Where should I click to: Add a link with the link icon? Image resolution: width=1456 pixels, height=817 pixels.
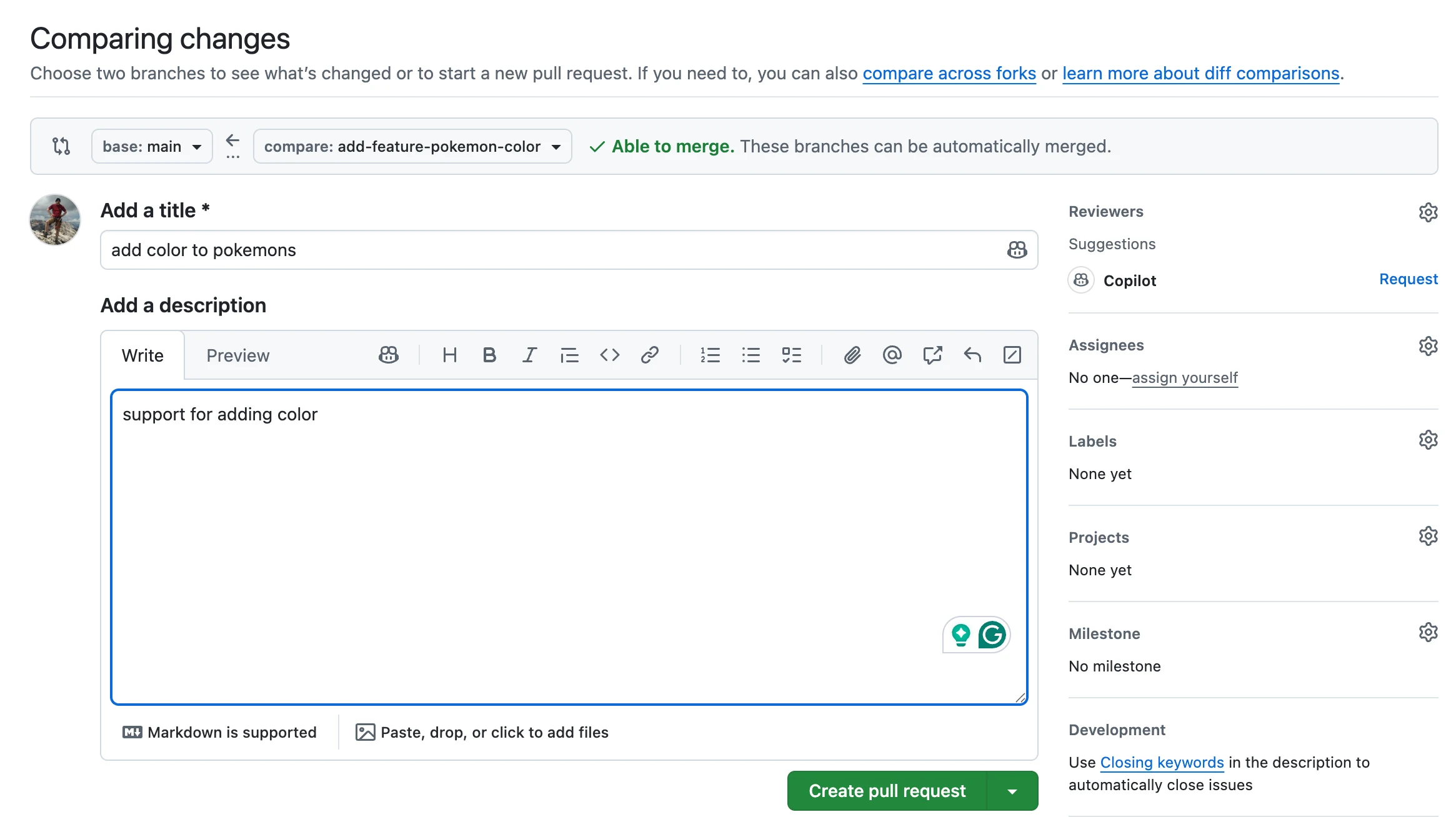649,355
